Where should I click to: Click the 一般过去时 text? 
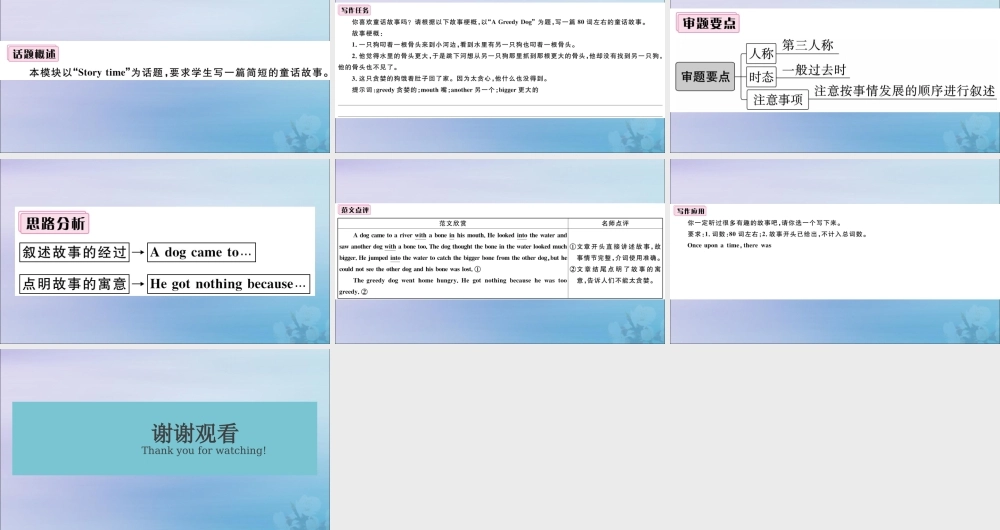coord(814,70)
